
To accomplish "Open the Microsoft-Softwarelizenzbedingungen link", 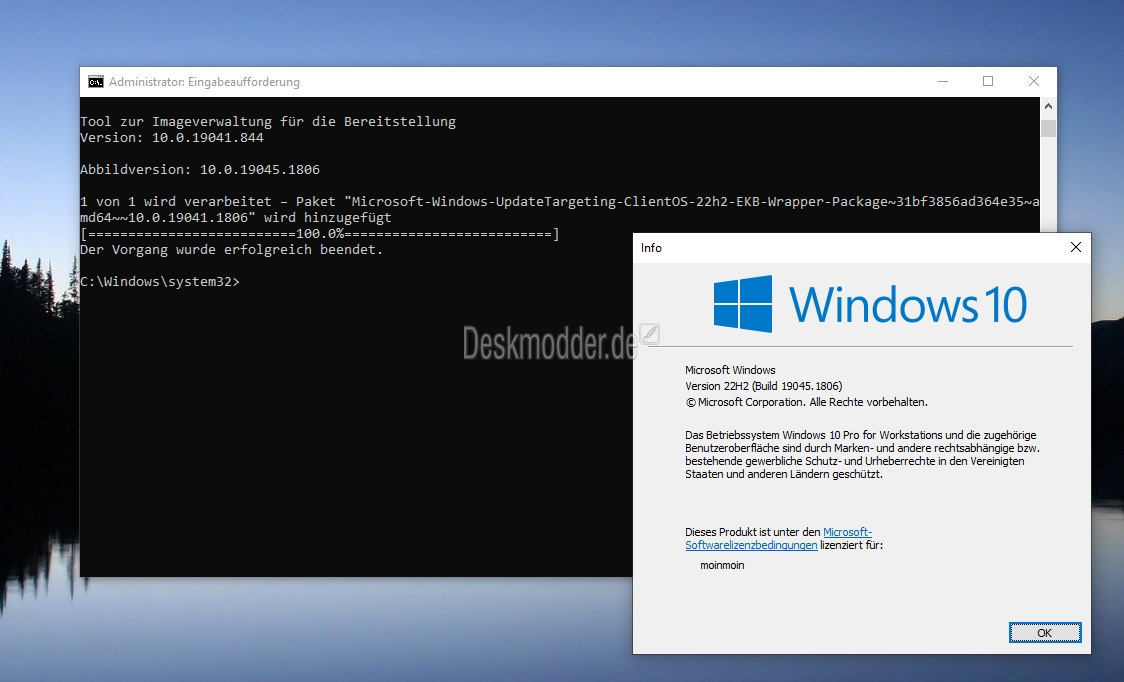I will pos(778,539).
